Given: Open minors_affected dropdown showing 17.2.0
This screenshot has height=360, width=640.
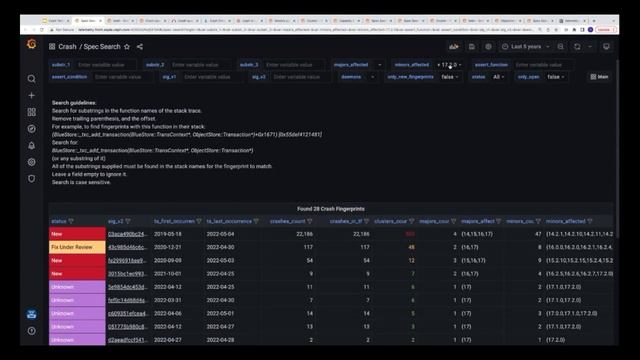Looking at the screenshot, I should coord(449,65).
